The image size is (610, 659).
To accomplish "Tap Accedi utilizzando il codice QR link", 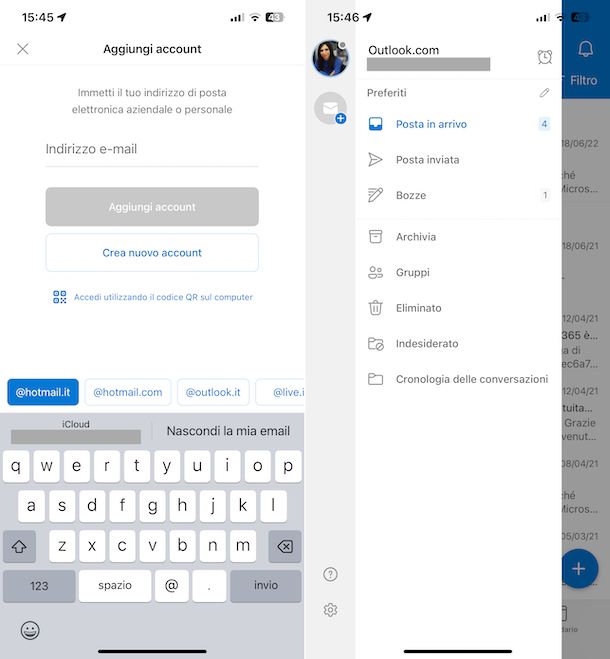I will 163,297.
